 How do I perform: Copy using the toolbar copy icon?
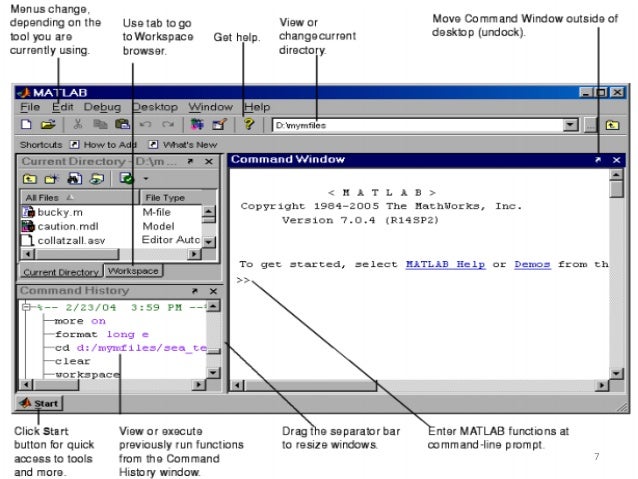100,124
